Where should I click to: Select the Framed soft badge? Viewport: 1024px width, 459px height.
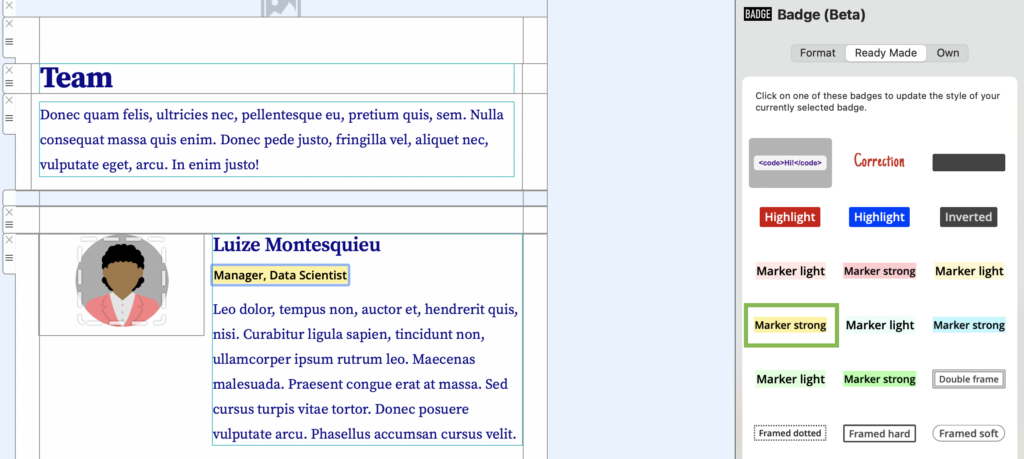[x=968, y=433]
